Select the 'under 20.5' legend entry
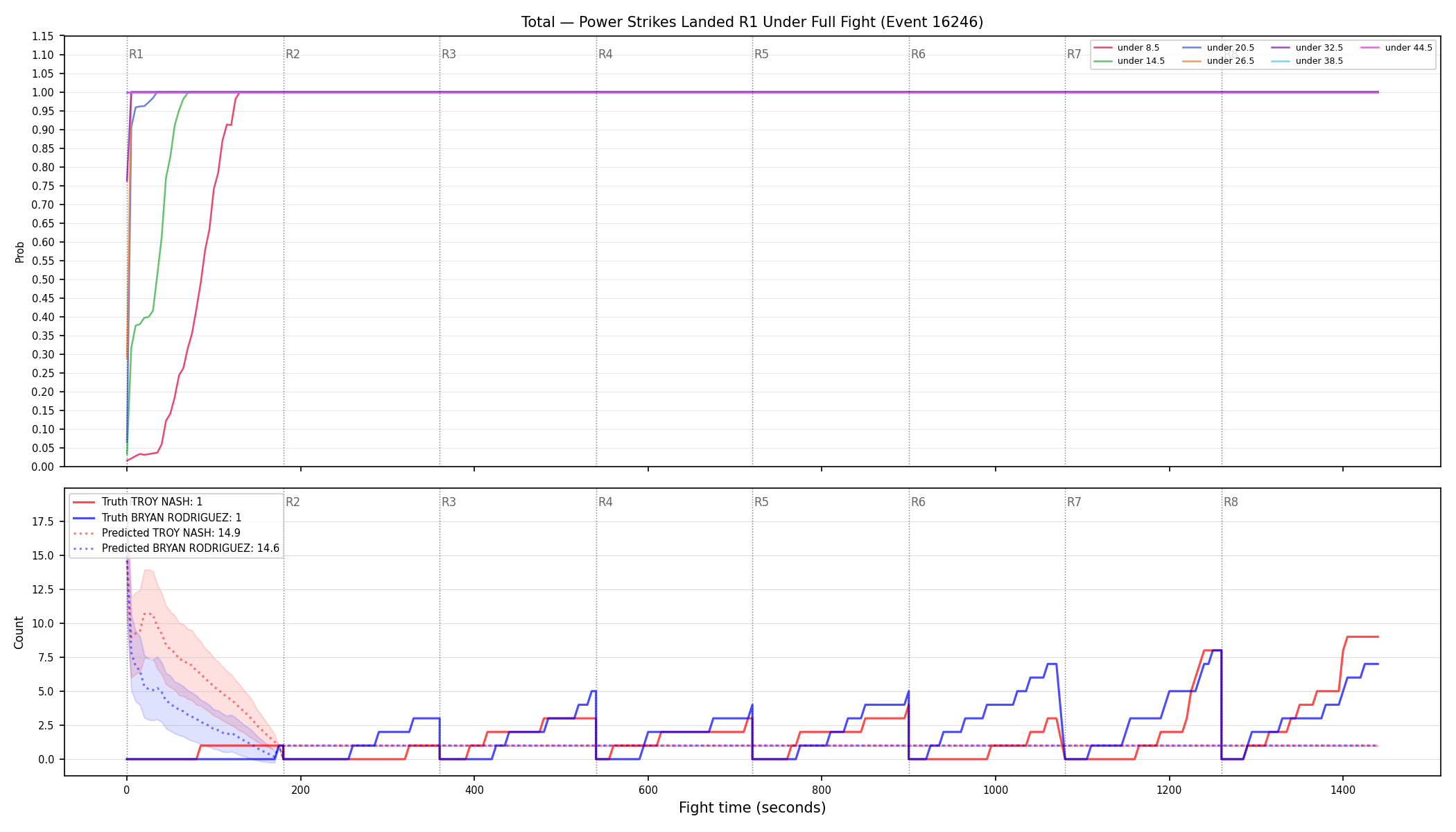This screenshot has height=832, width=1456. pos(1218,48)
